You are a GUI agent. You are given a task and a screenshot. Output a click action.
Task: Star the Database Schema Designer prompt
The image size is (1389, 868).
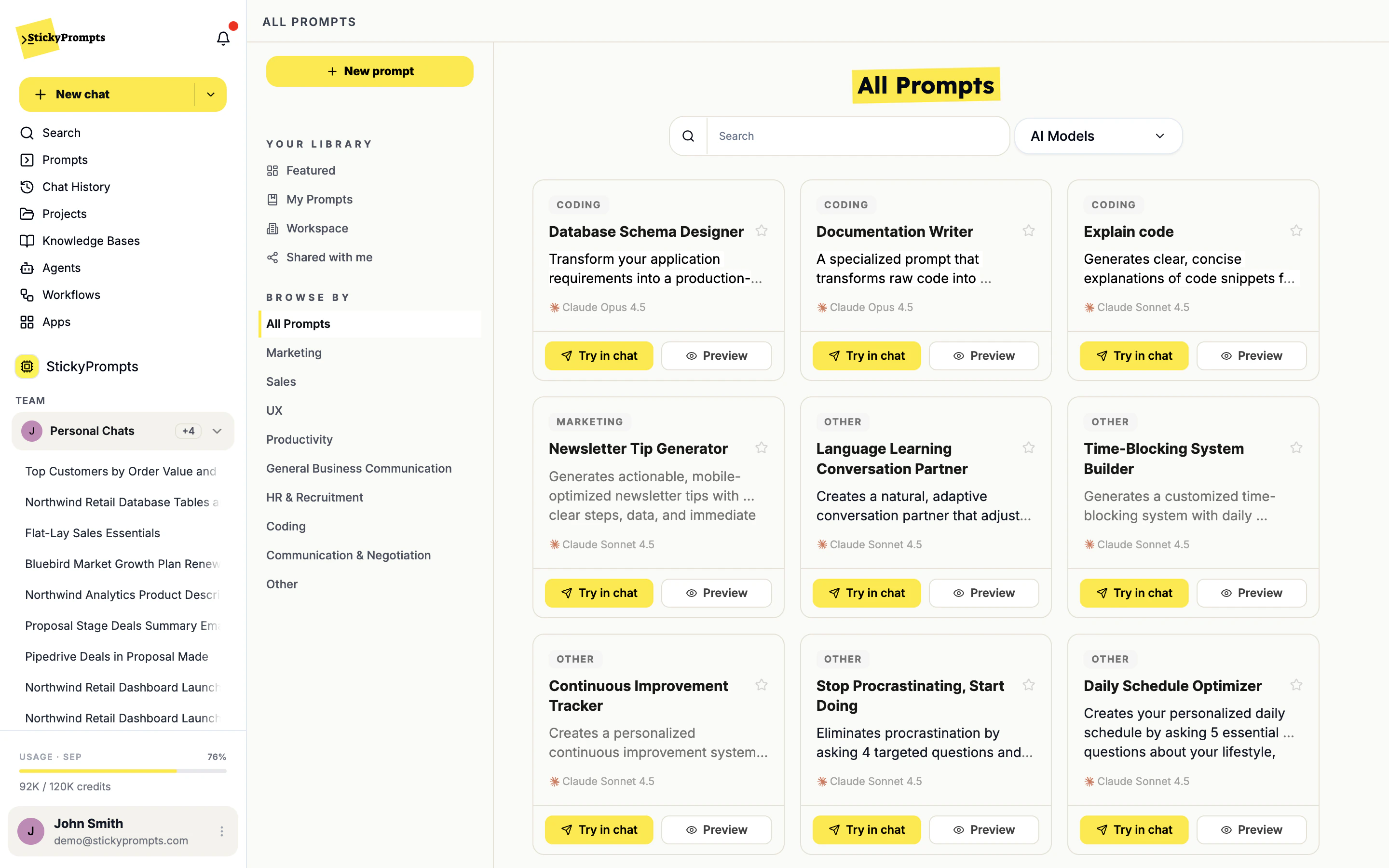click(761, 231)
